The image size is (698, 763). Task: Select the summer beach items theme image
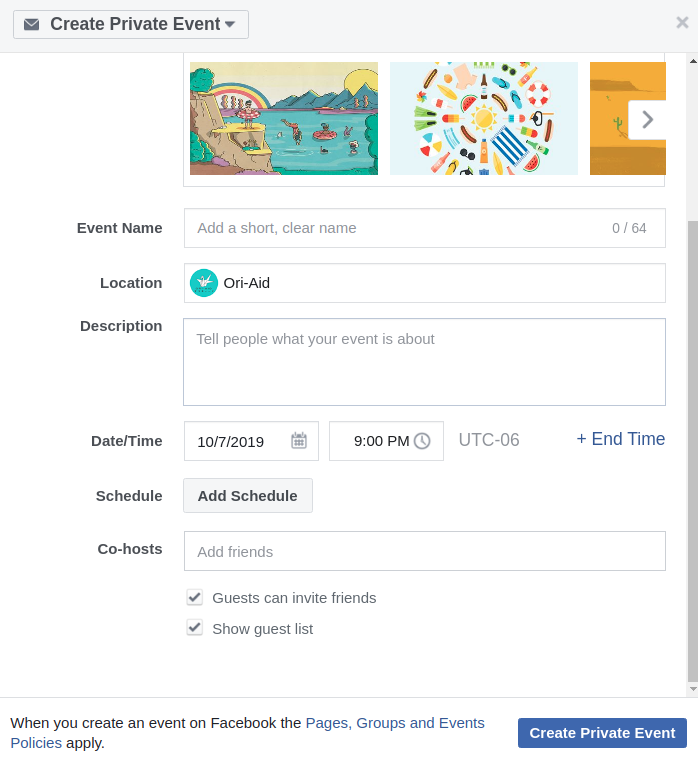point(483,119)
